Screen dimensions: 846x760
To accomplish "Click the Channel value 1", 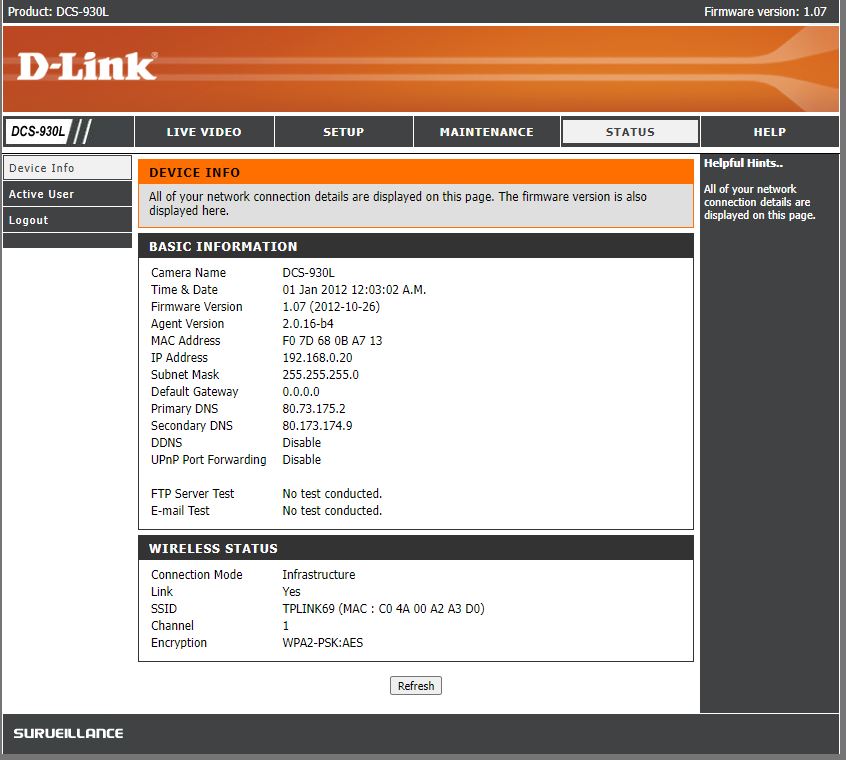I will [286, 626].
